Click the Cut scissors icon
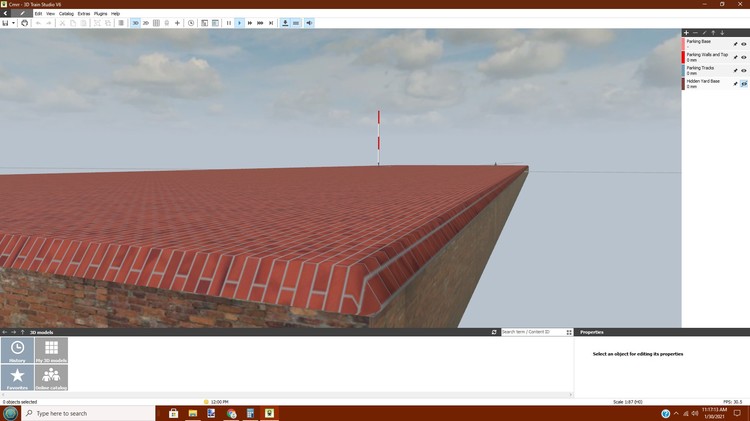750x421 pixels. tap(62, 23)
